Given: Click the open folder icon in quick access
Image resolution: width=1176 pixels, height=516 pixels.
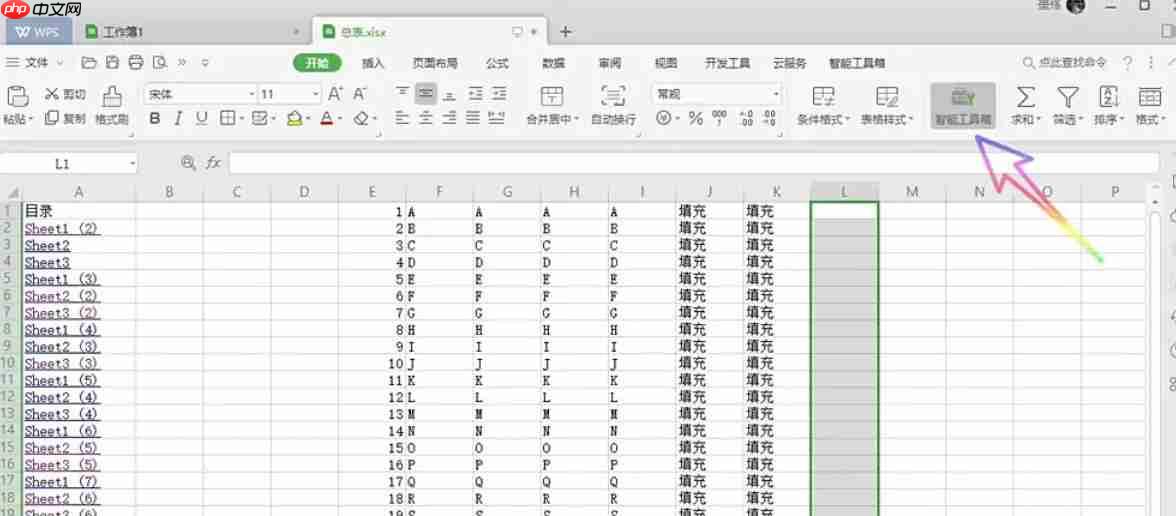Looking at the screenshot, I should point(89,62).
